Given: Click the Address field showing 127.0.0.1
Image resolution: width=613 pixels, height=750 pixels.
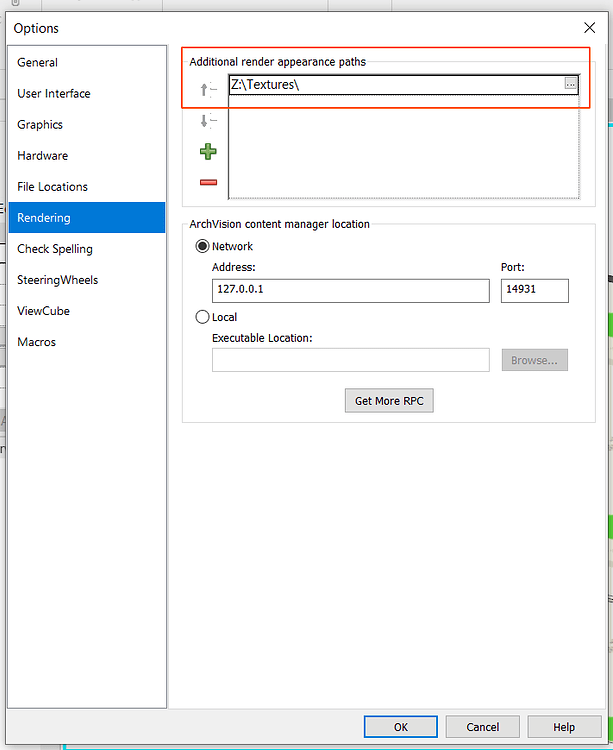Looking at the screenshot, I should point(351,291).
